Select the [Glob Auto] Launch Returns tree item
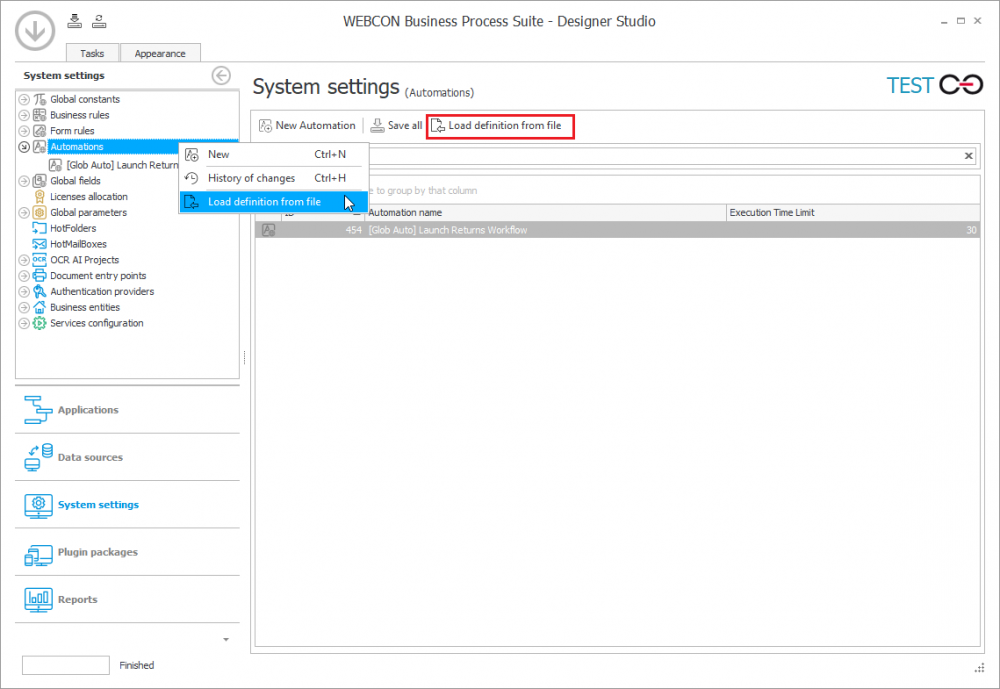This screenshot has width=1000, height=689. [x=121, y=165]
